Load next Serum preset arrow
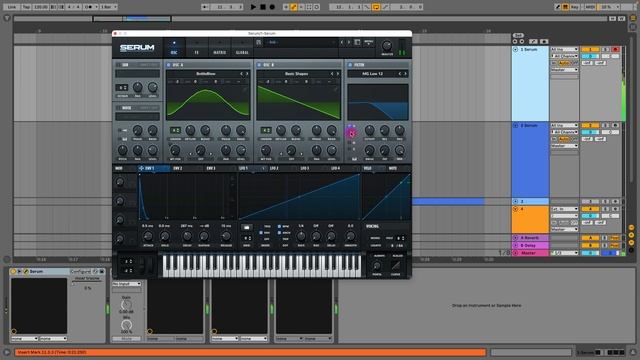 click(349, 42)
